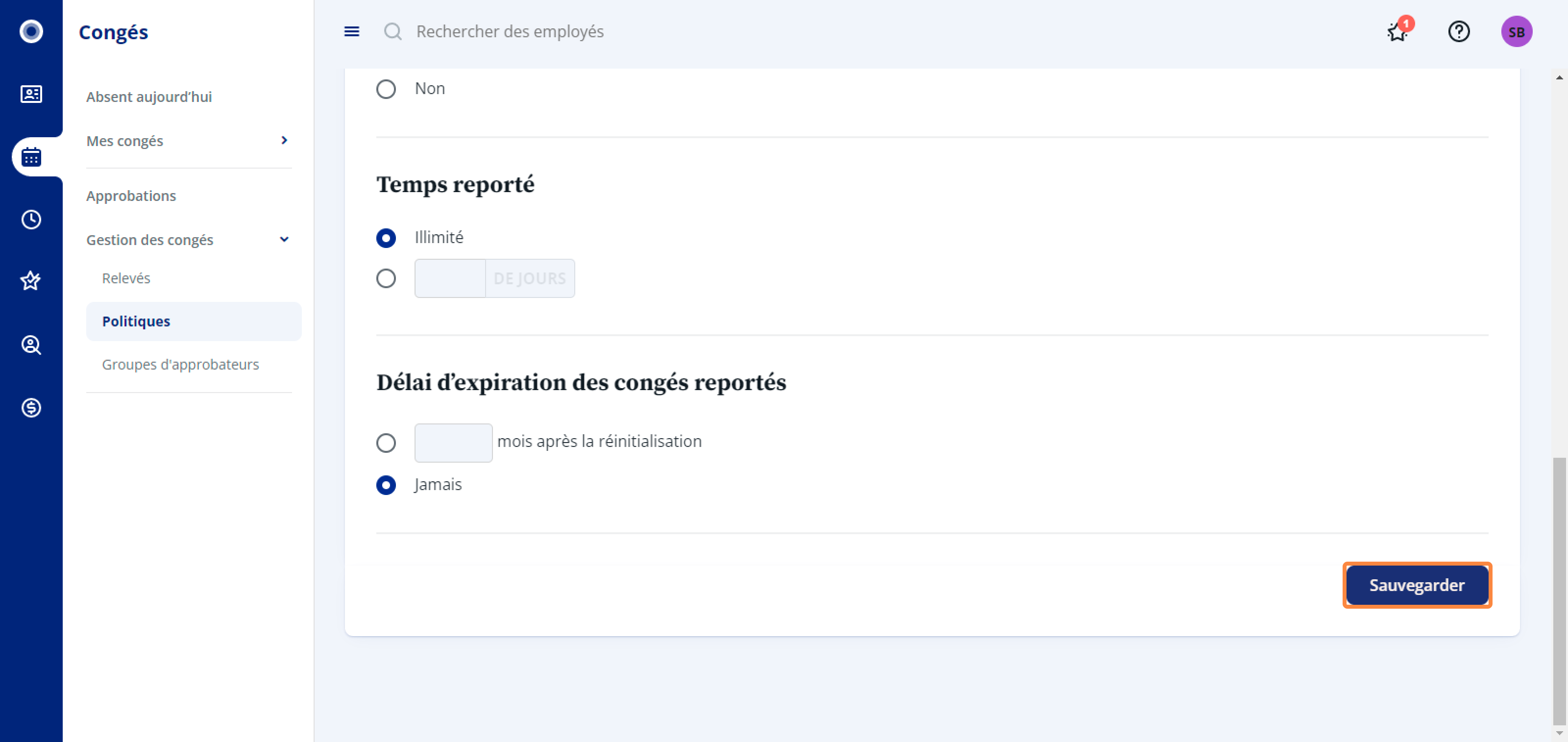Open Relevés submenu item

(126, 278)
